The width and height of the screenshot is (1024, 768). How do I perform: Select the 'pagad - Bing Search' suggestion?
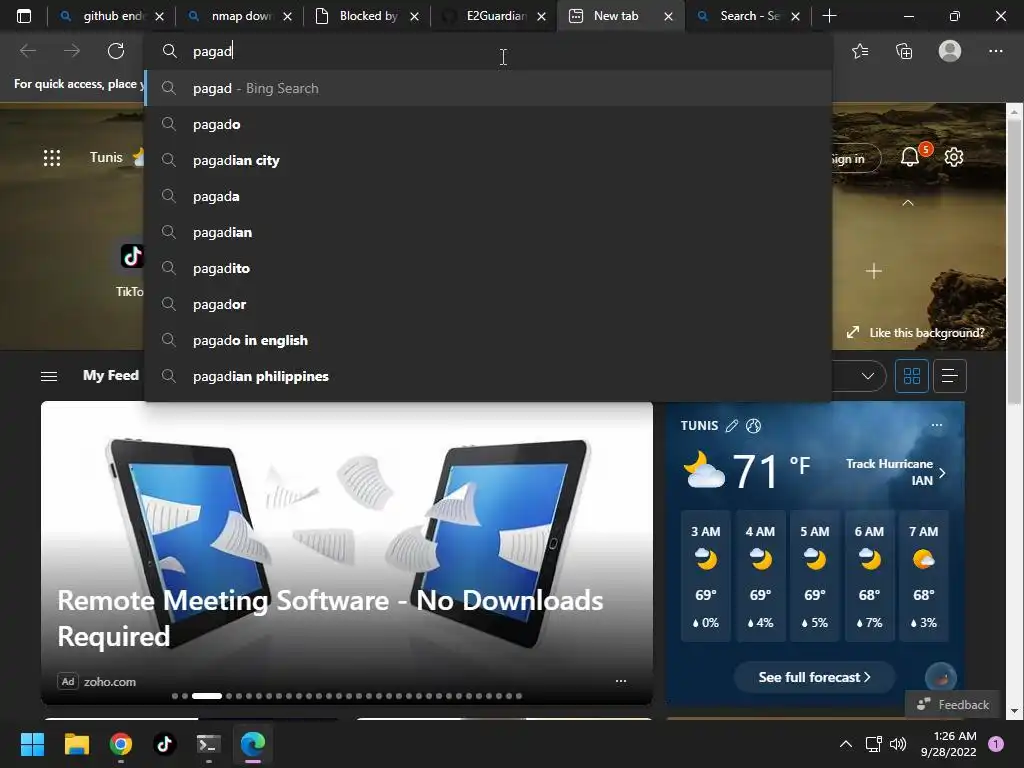click(x=488, y=88)
